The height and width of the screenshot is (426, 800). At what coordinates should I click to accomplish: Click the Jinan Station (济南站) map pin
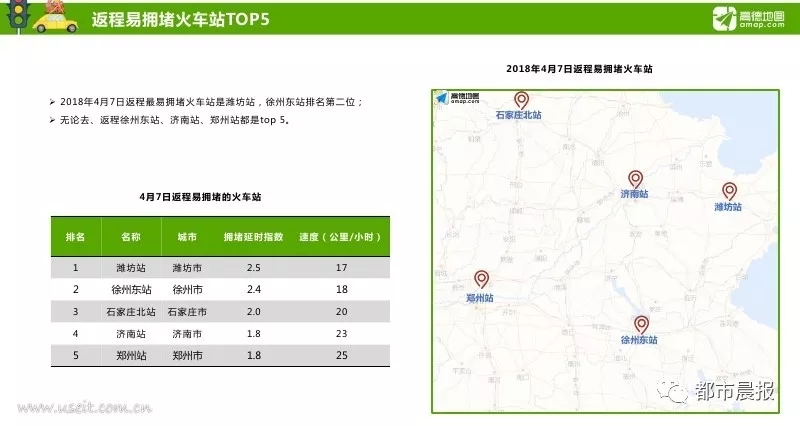634,177
